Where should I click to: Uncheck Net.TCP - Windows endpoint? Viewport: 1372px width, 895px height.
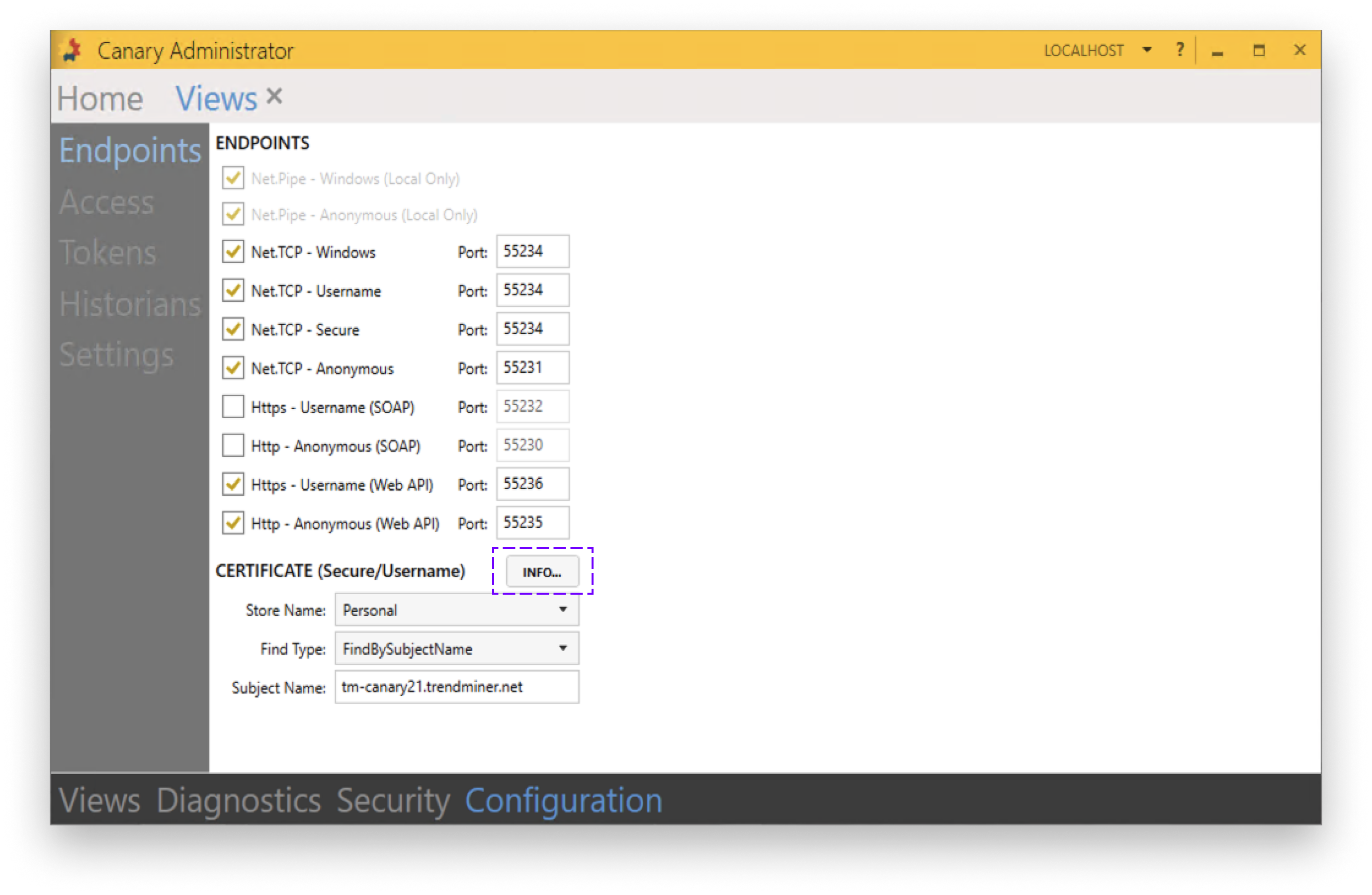[233, 252]
